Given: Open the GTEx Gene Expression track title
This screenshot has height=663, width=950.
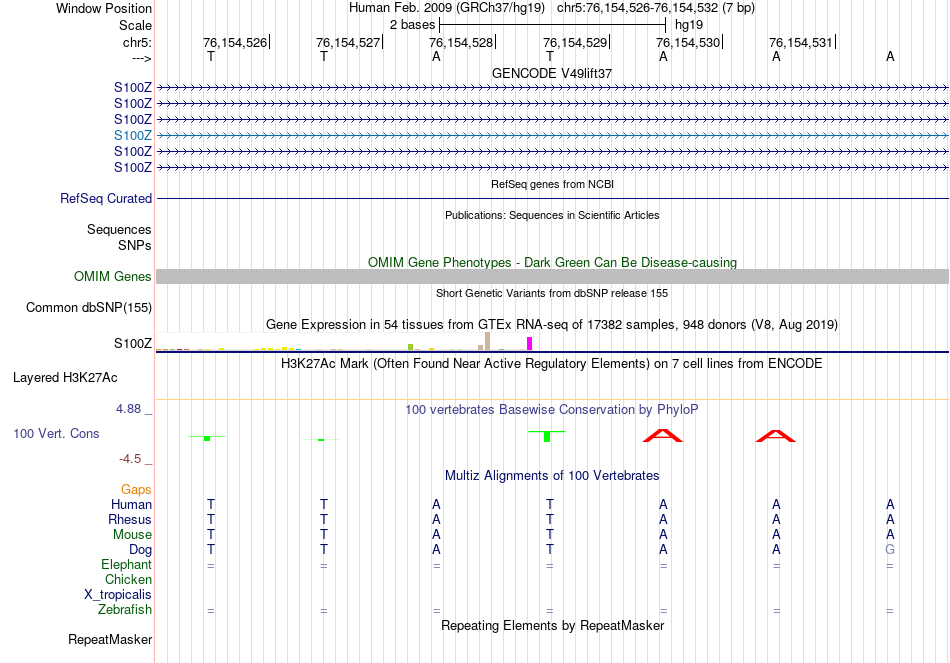Looking at the screenshot, I should tap(552, 325).
